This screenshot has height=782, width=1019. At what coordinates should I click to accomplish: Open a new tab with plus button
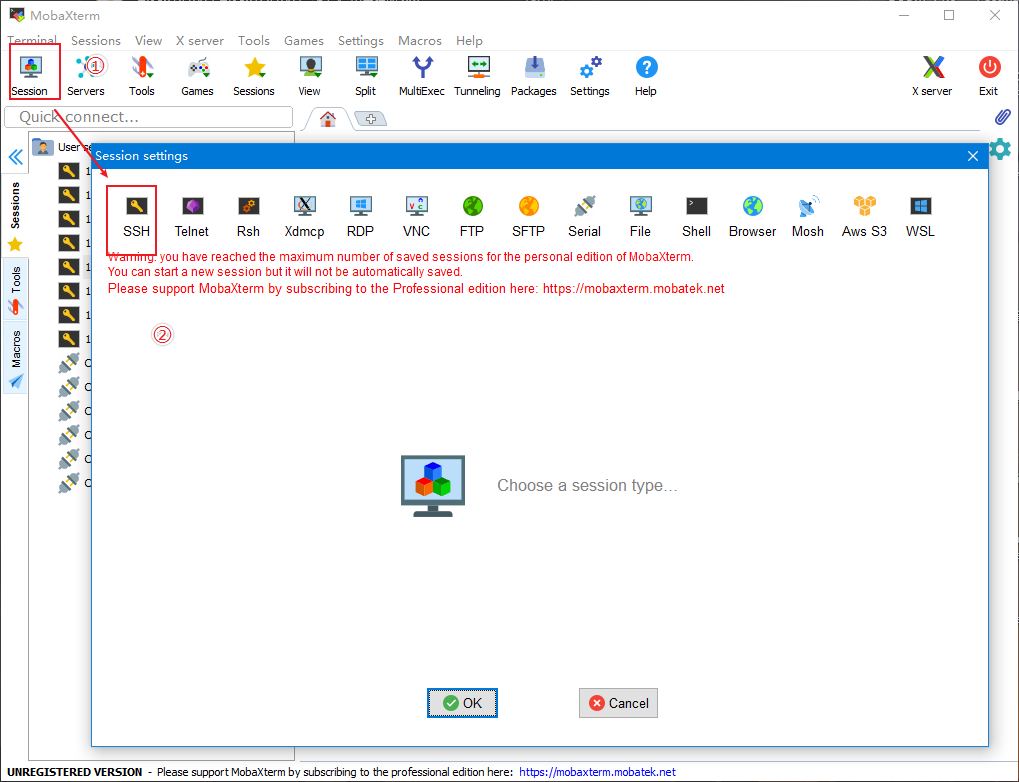(x=370, y=119)
